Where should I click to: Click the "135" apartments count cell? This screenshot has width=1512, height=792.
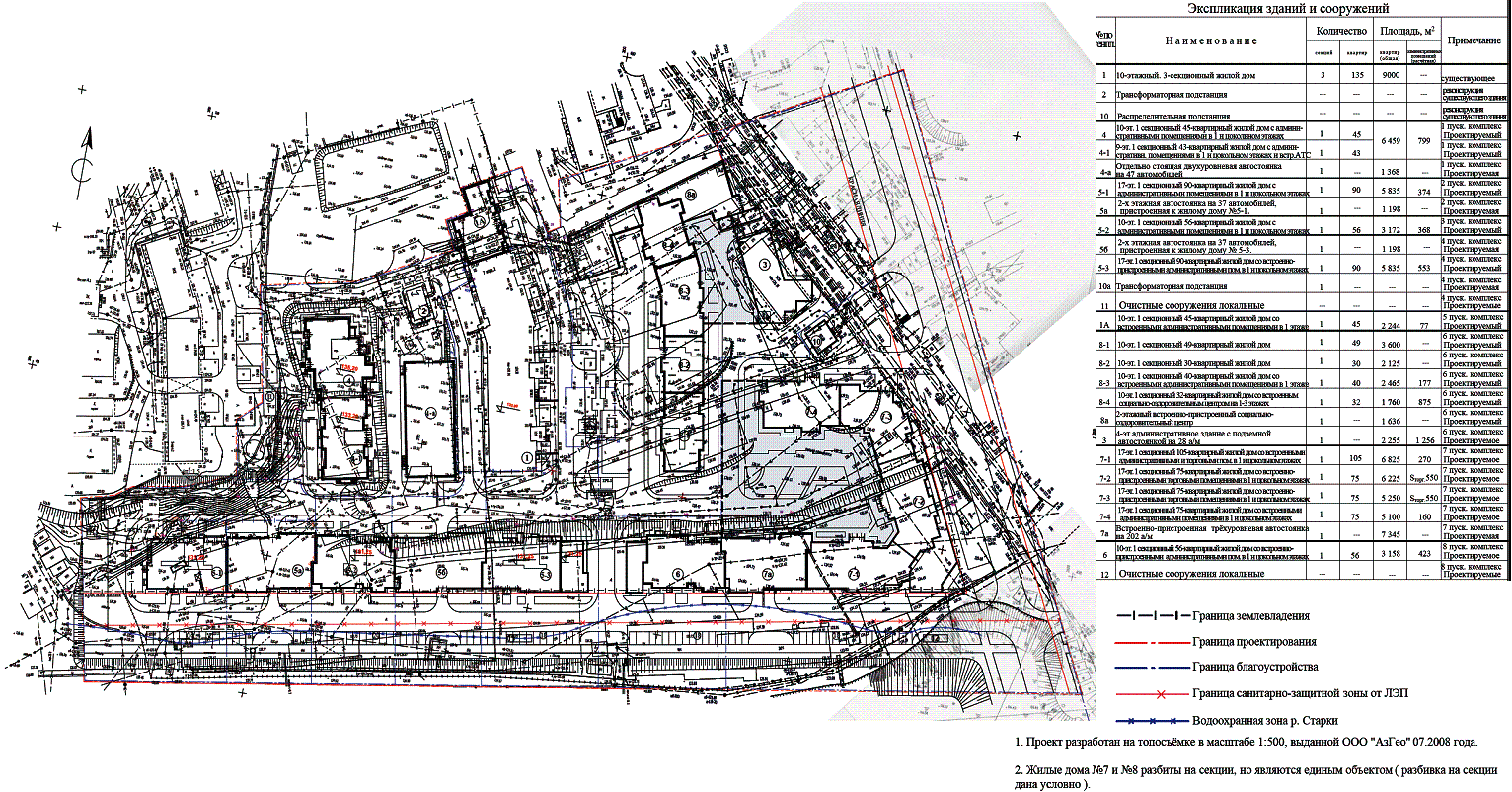pyautogui.click(x=1356, y=76)
